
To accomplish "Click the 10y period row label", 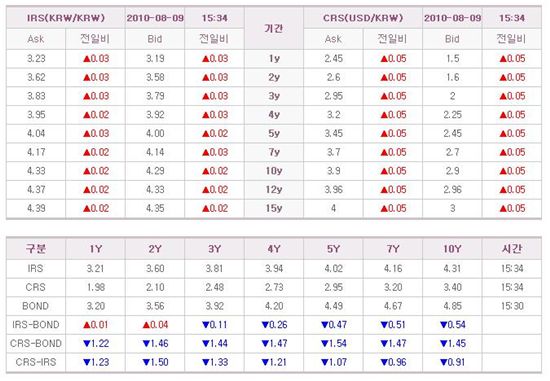I will 274,171.
